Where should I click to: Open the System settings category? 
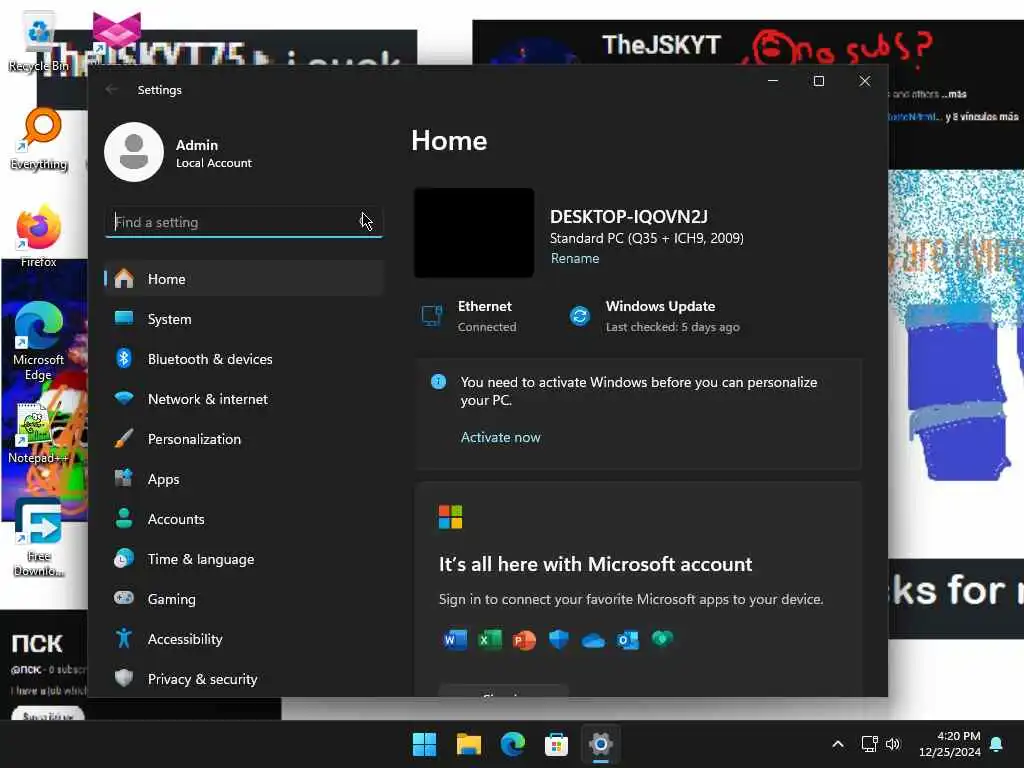pyautogui.click(x=244, y=319)
